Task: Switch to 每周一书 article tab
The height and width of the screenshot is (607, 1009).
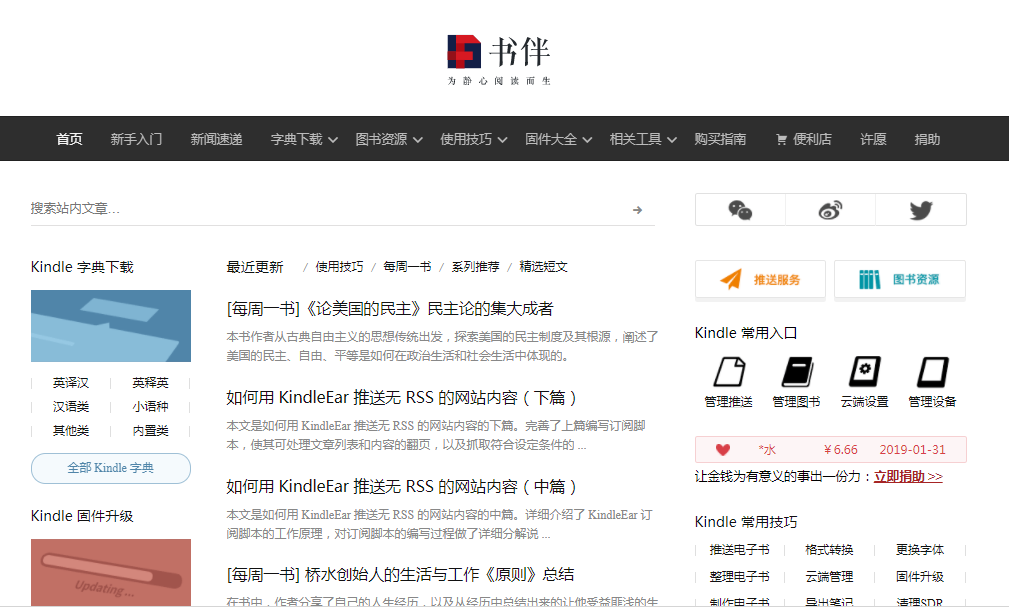Action: [x=407, y=266]
